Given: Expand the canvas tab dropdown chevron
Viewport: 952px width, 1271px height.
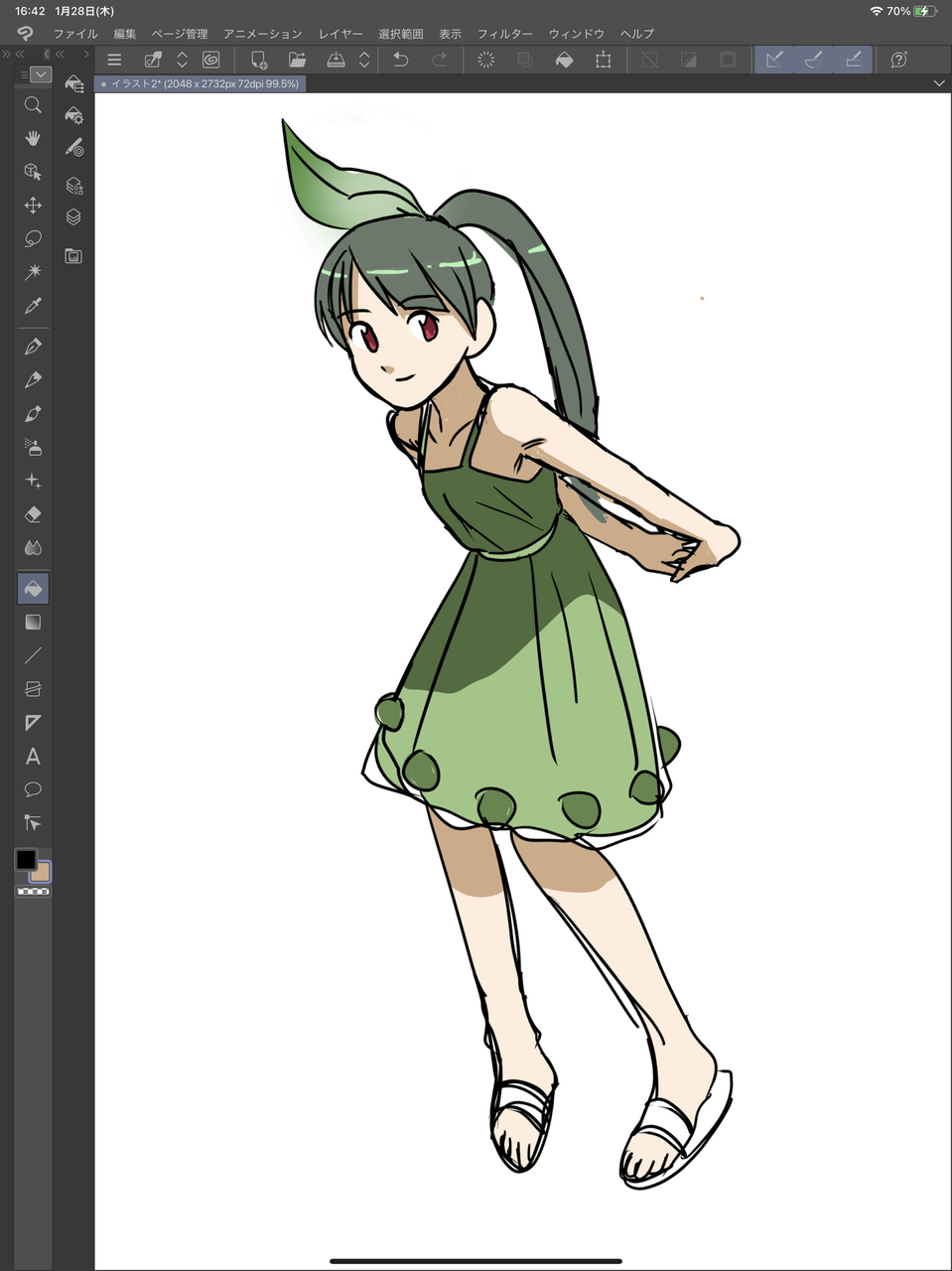Looking at the screenshot, I should [938, 83].
